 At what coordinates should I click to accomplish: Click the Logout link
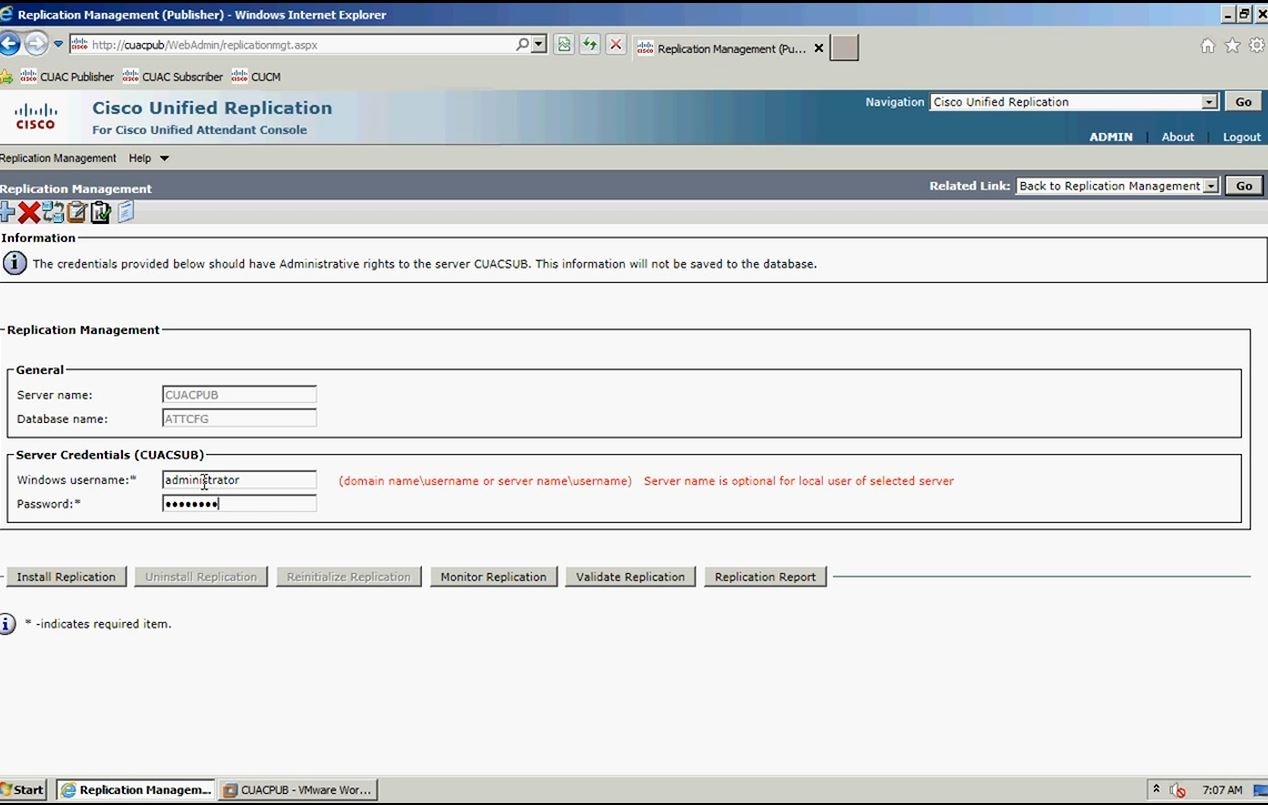1242,137
